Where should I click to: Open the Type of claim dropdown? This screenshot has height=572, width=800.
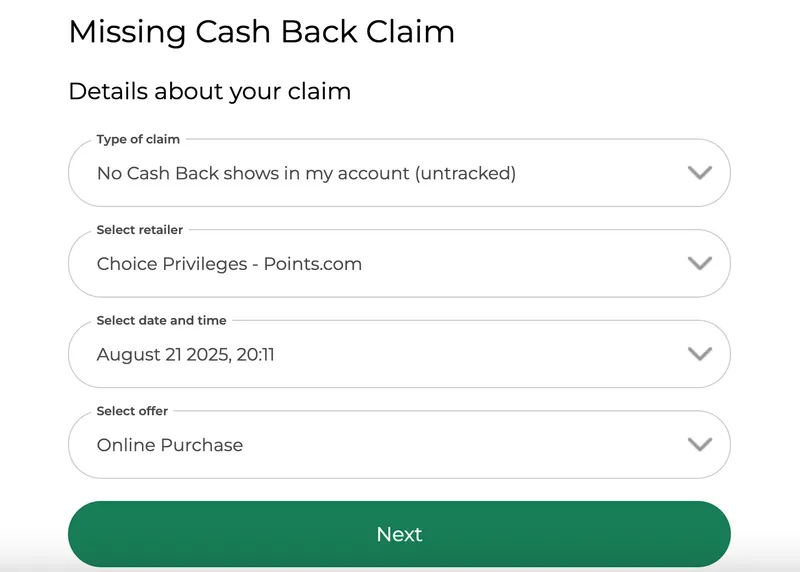[x=399, y=173]
